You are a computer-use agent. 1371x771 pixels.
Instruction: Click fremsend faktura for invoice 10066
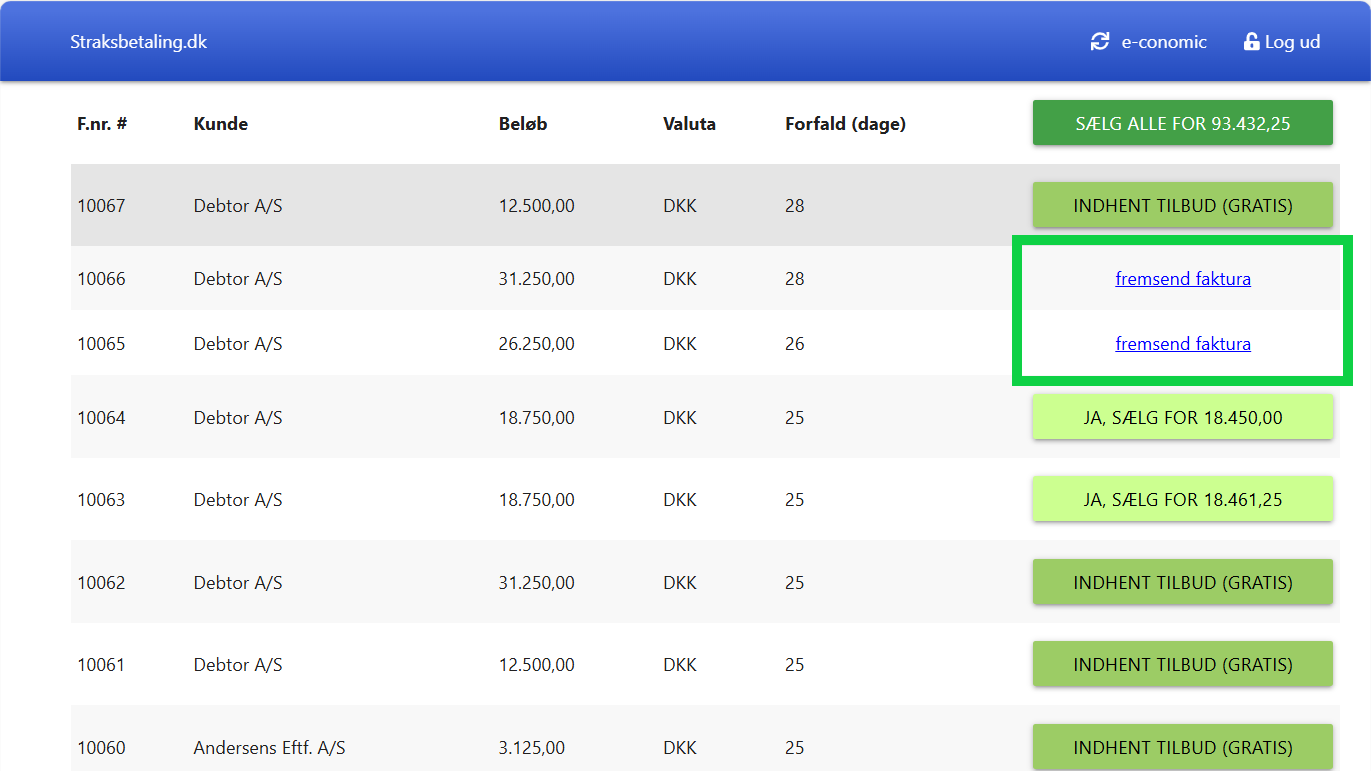click(1182, 279)
